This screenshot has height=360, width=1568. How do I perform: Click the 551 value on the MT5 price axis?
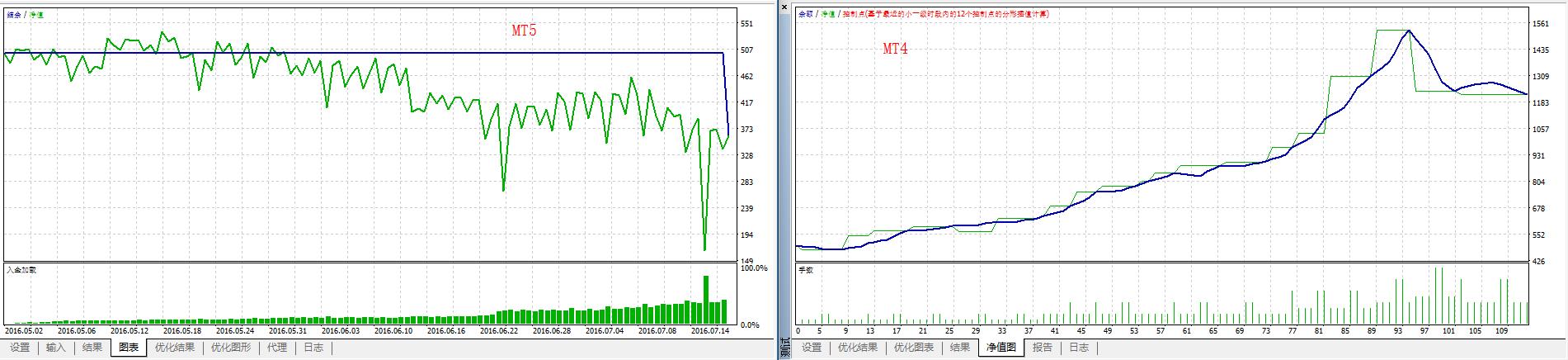pyautogui.click(x=747, y=24)
